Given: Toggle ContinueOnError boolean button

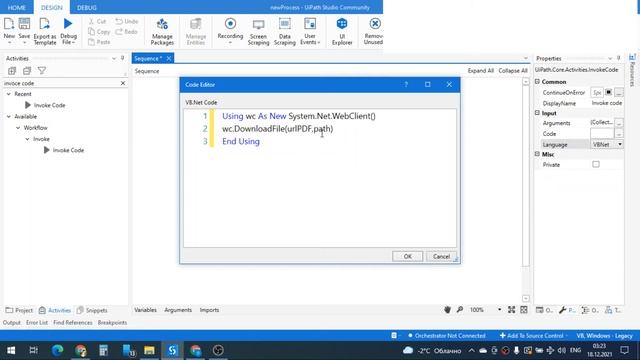Looking at the screenshot, I should click(609, 92).
